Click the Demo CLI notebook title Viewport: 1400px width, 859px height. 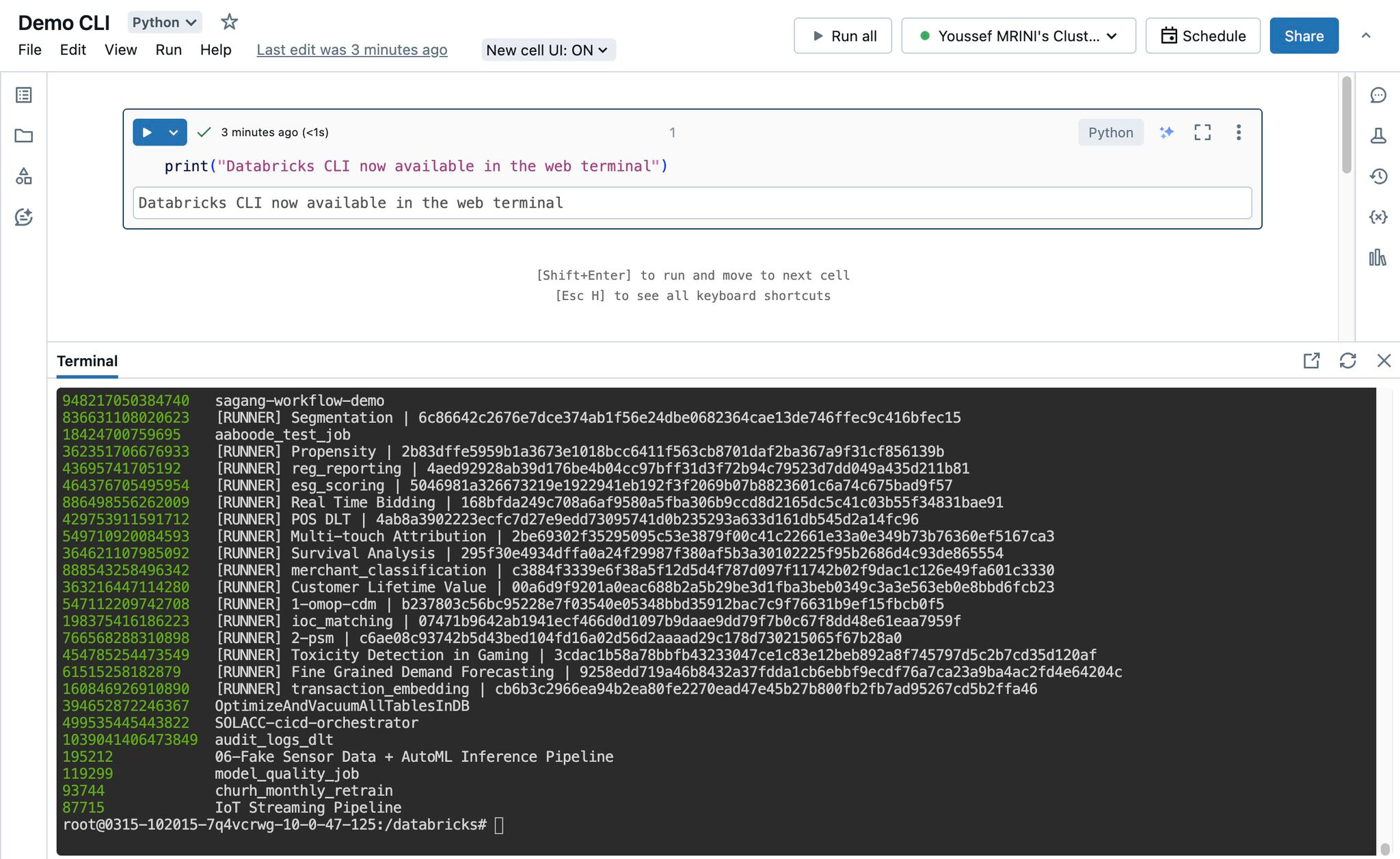[64, 23]
